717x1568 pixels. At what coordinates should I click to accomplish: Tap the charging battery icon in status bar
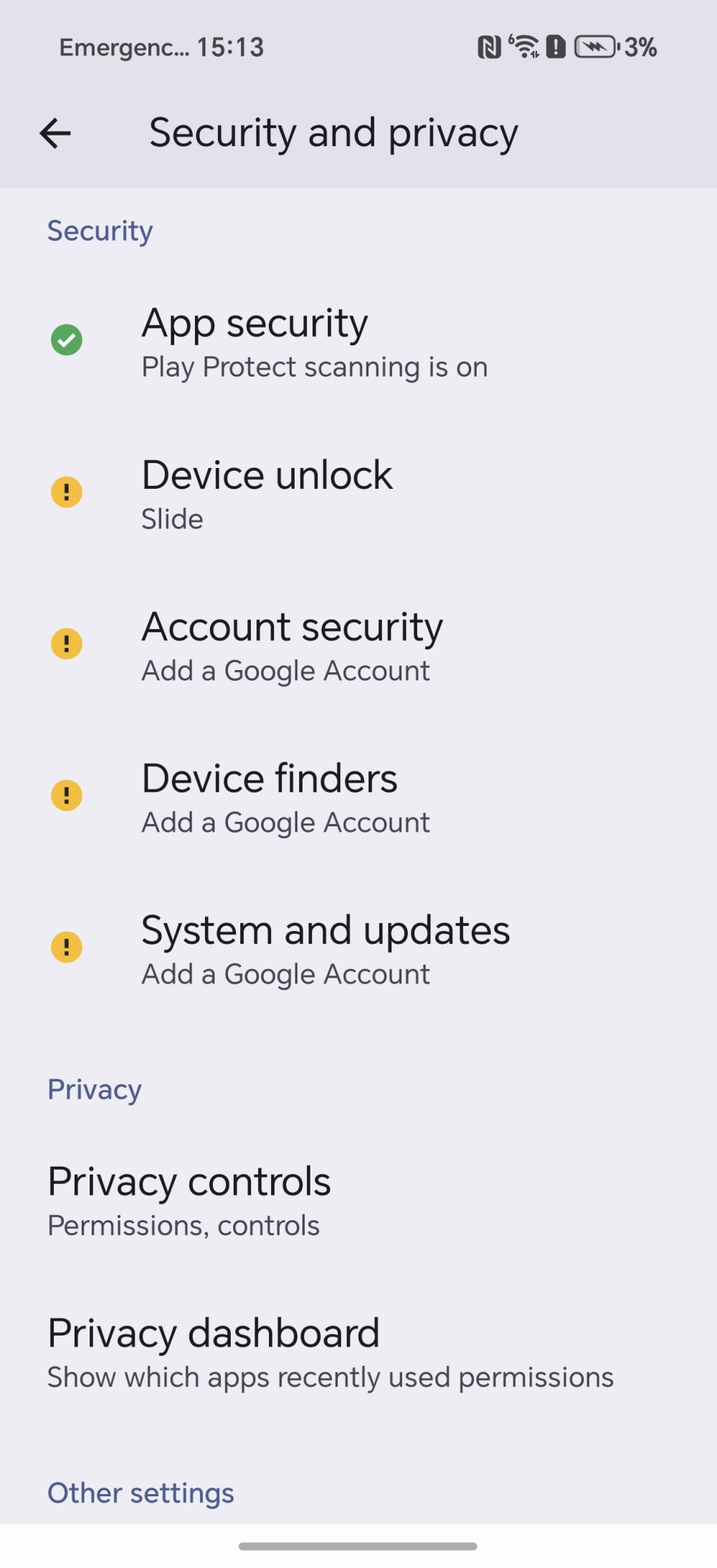pos(597,47)
